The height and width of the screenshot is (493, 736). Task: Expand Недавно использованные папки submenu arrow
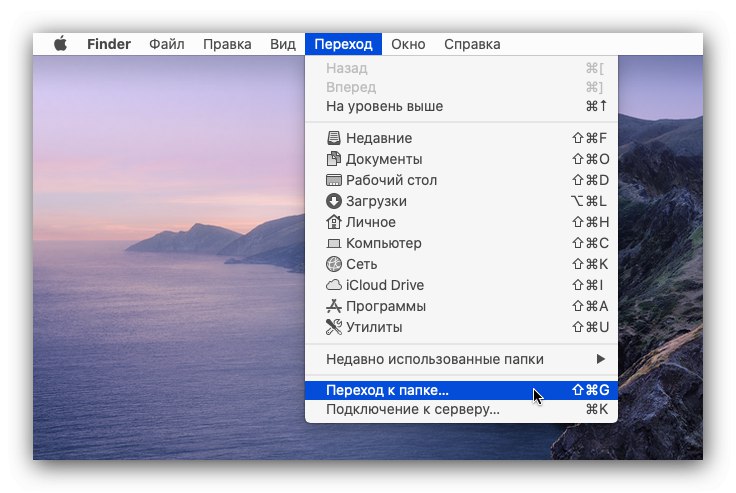600,359
